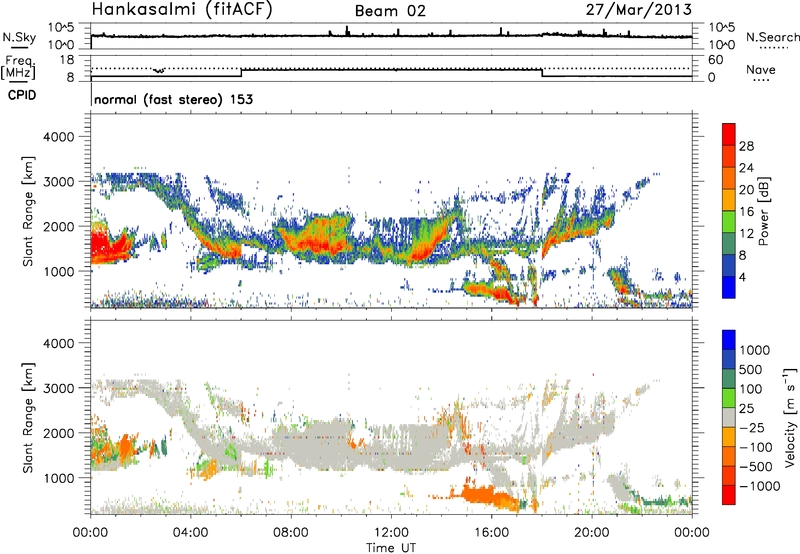This screenshot has width=800, height=554.
Task: Click the 12 dB colorbar label
Action: [x=746, y=233]
